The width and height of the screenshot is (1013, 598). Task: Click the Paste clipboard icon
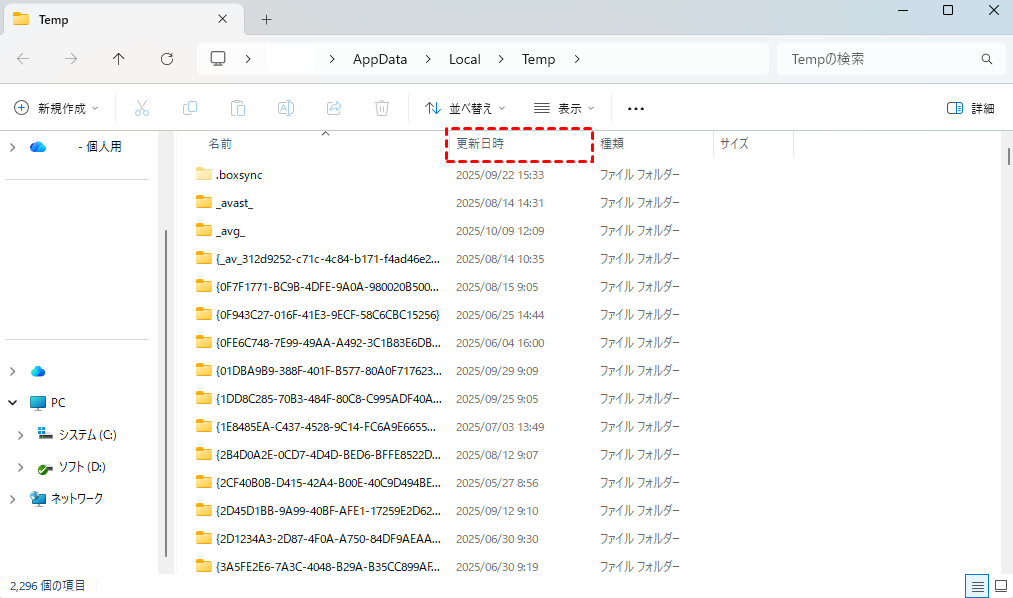(x=238, y=108)
